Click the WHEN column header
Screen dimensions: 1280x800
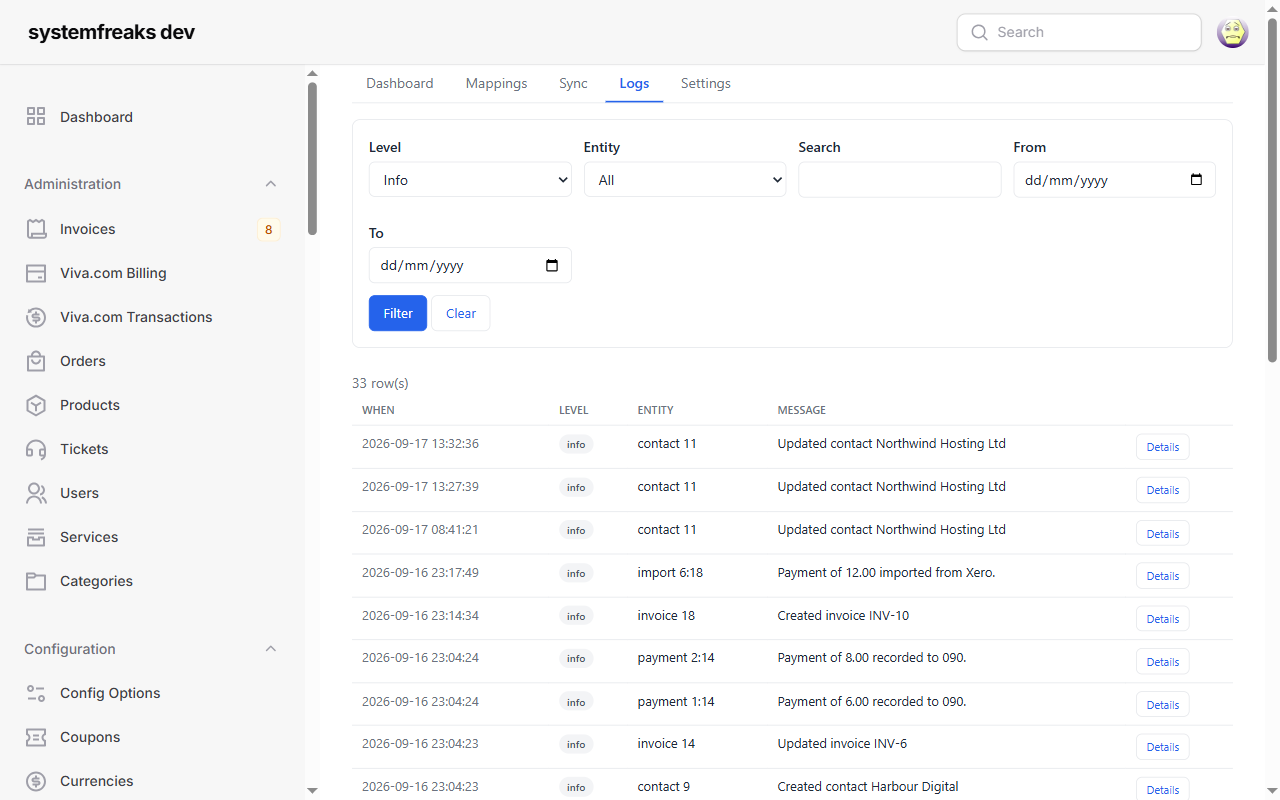(378, 410)
